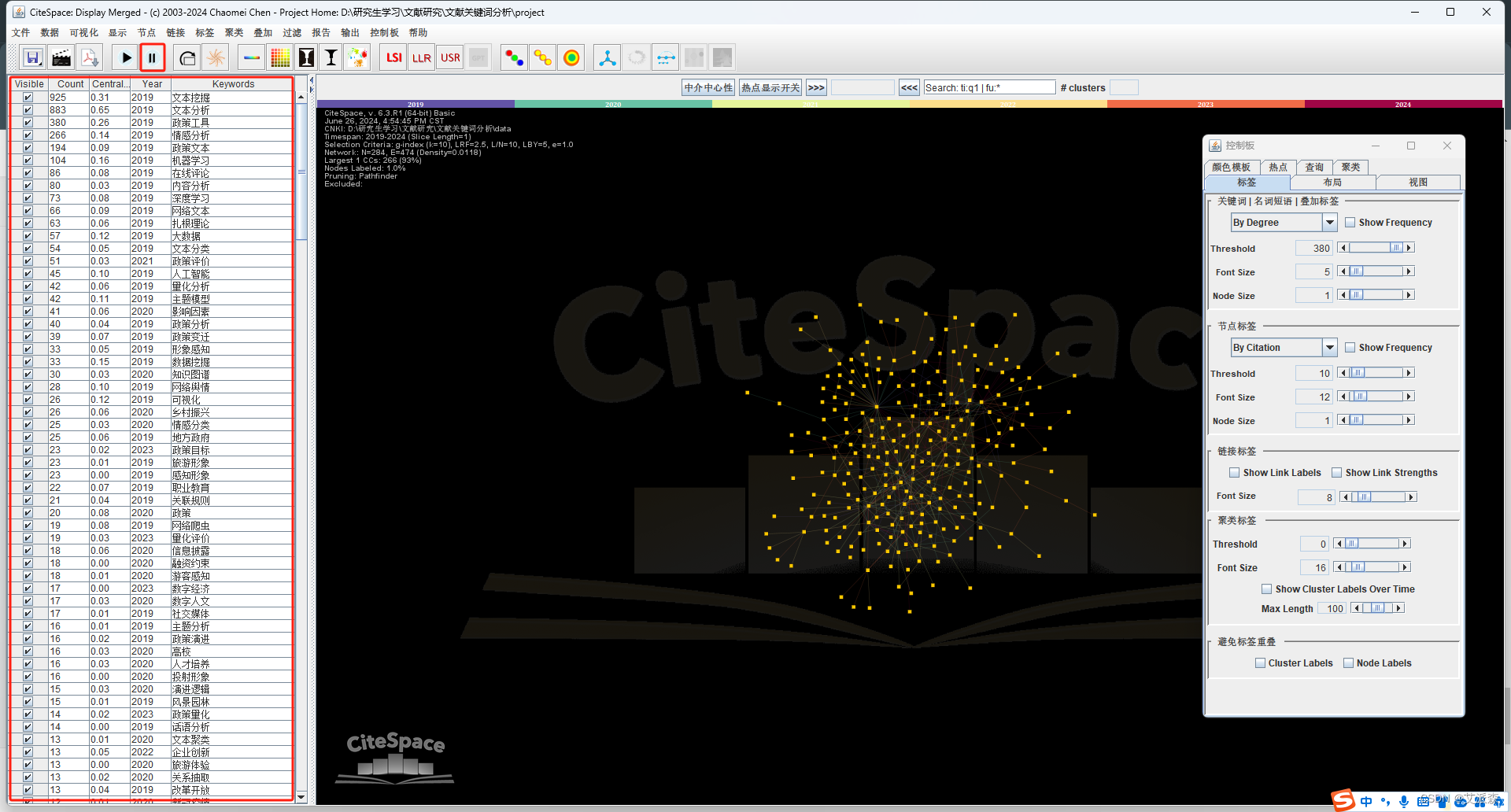Click the yellow linked circles icon
Screen dimensions: 1511x812
point(543,57)
